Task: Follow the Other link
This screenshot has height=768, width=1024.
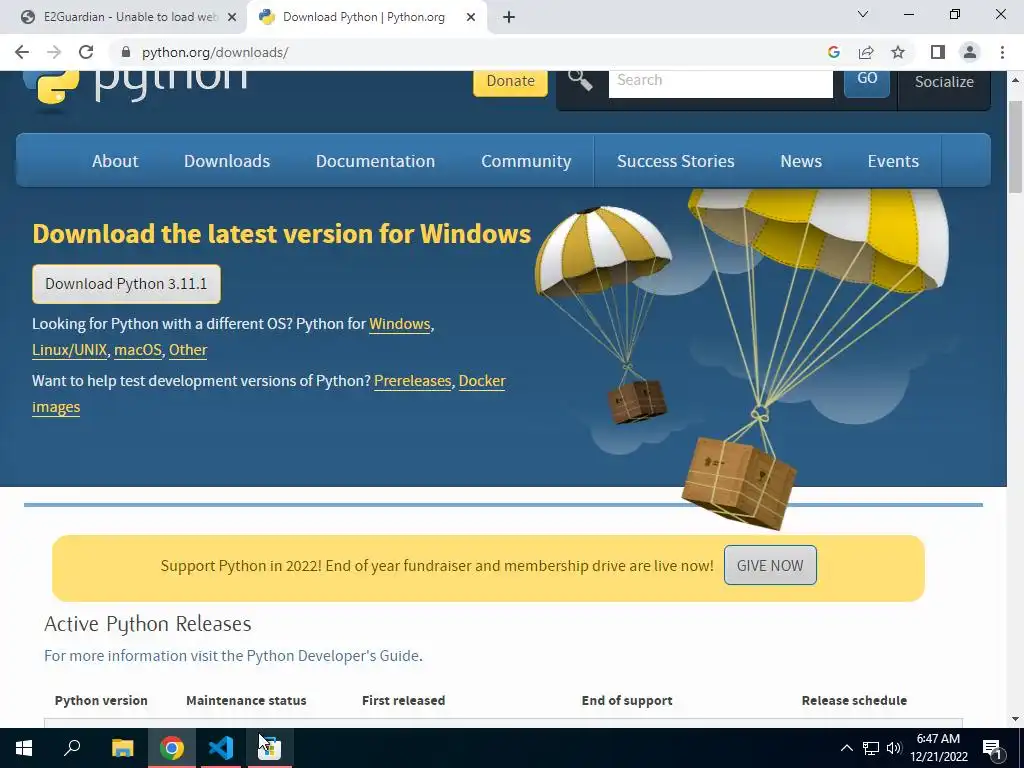Action: [x=188, y=350]
